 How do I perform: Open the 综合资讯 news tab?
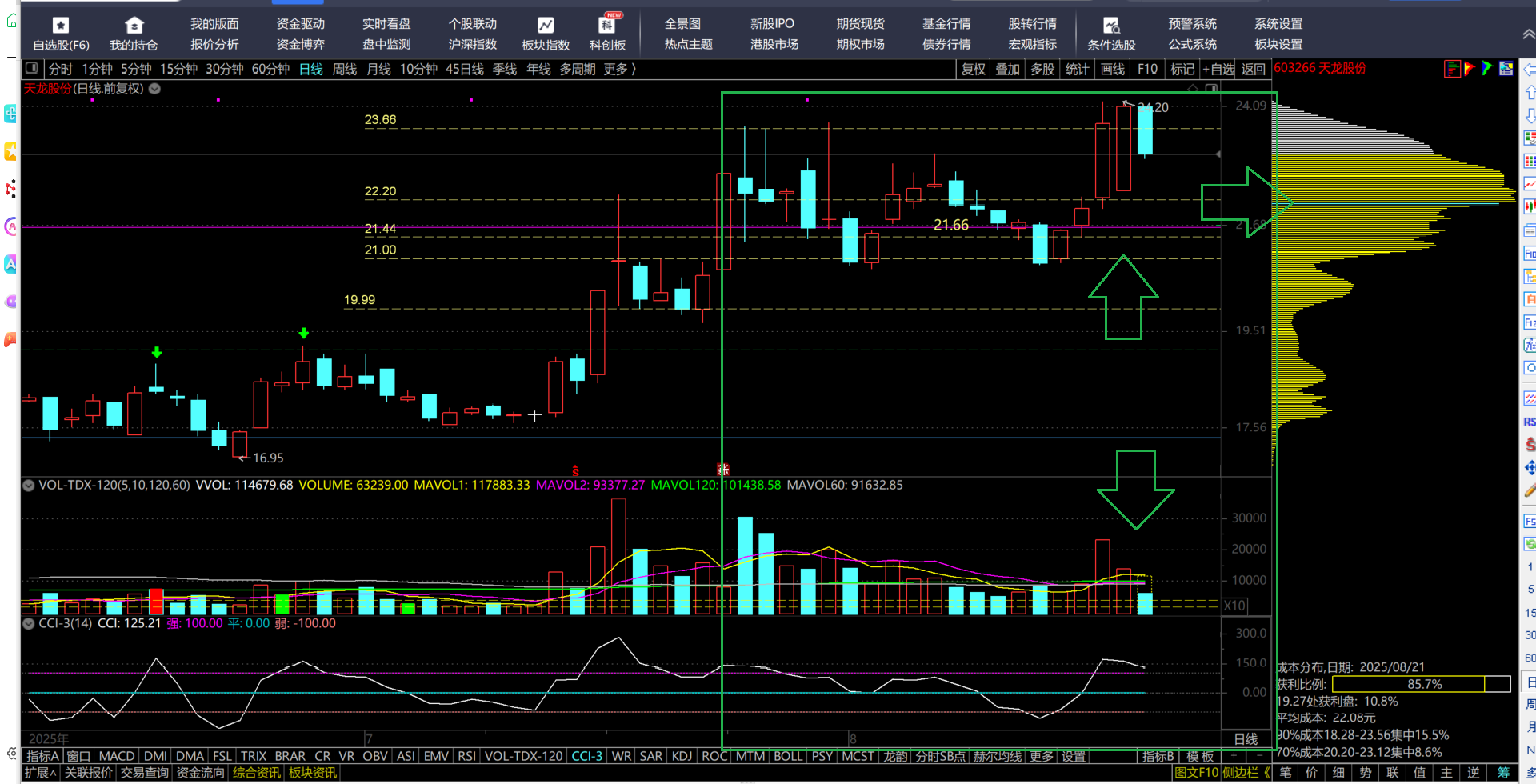click(256, 773)
